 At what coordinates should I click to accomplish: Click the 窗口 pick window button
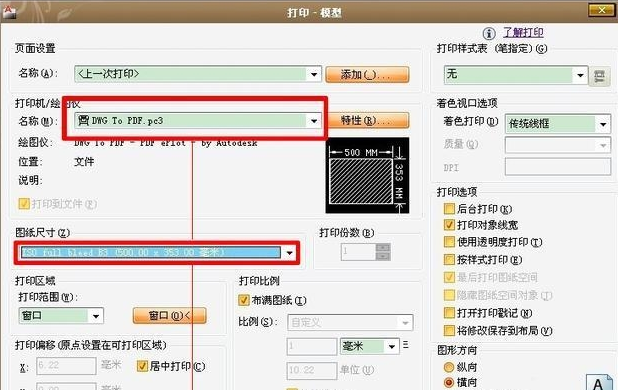coord(169,315)
